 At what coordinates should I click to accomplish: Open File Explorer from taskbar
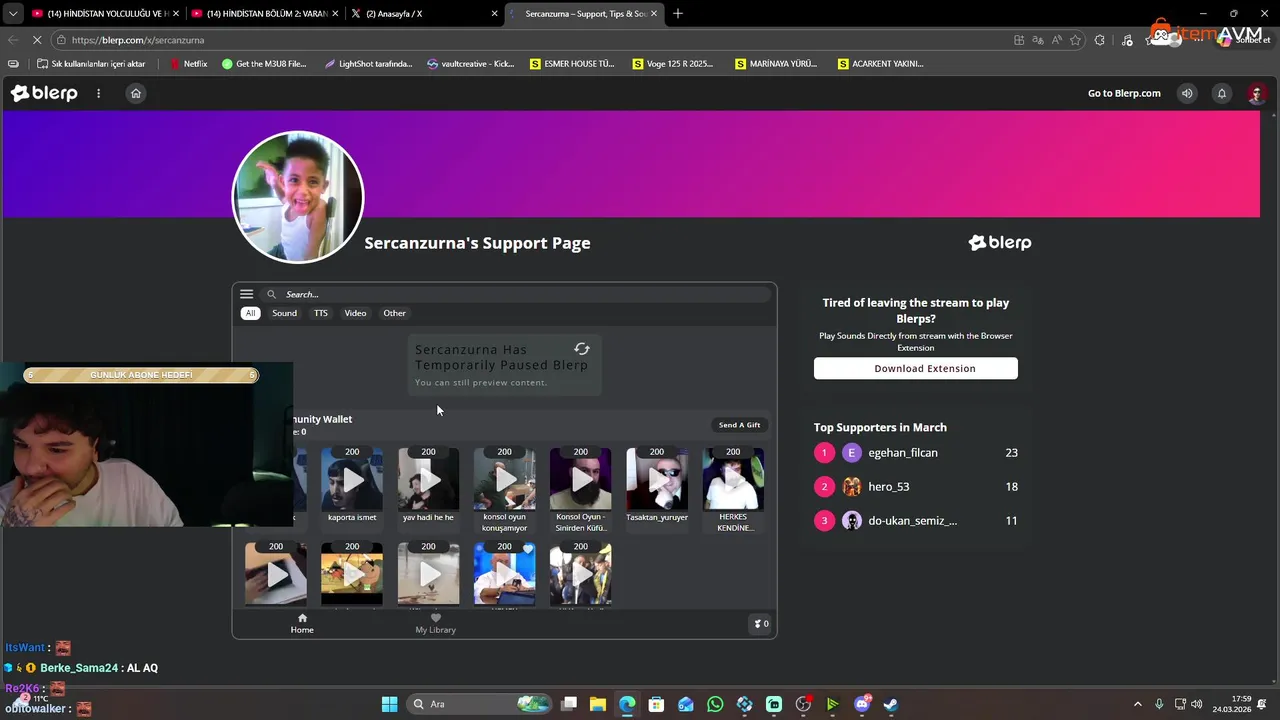(597, 704)
